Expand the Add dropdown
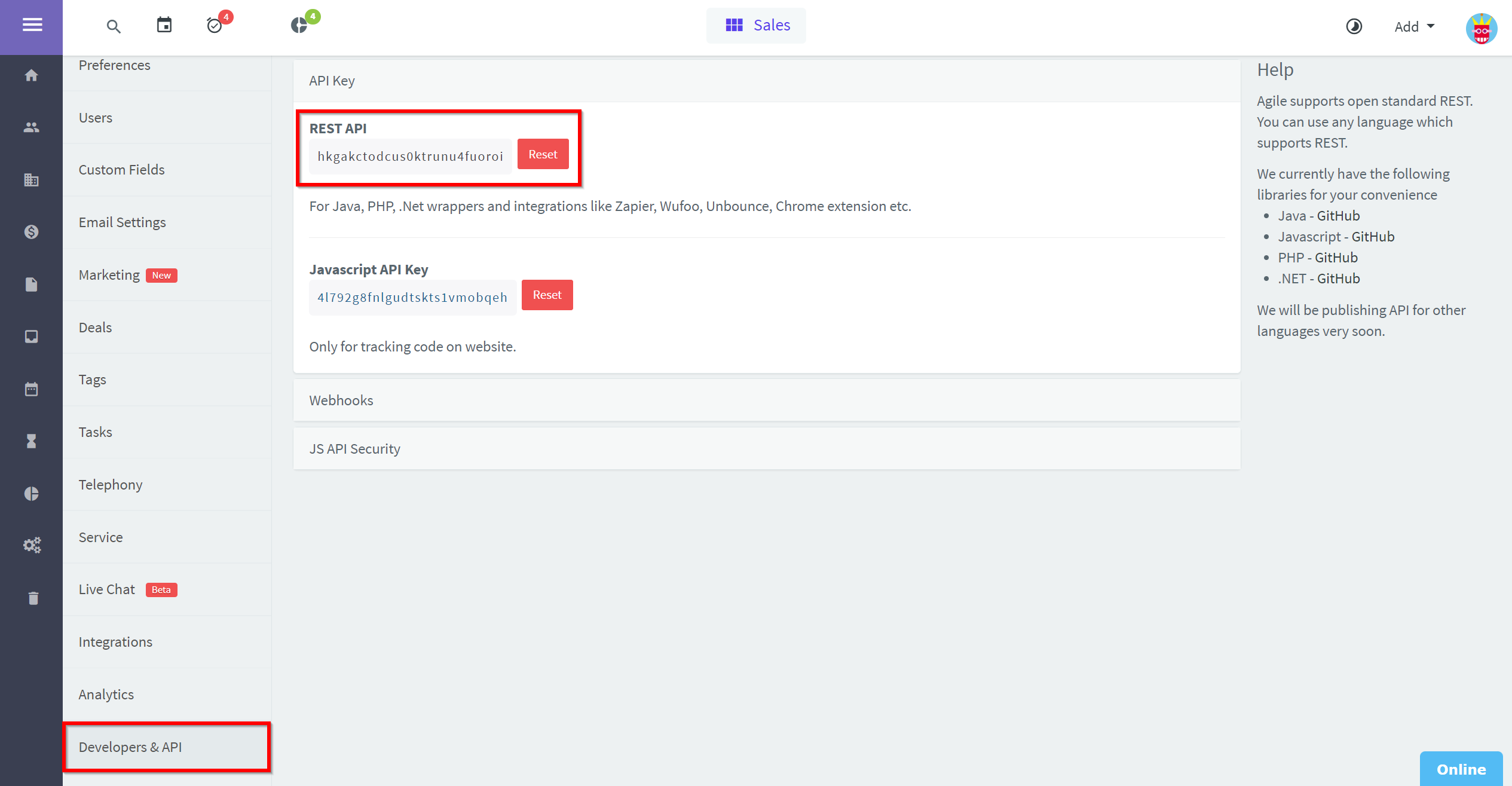1512x786 pixels. 1415,27
